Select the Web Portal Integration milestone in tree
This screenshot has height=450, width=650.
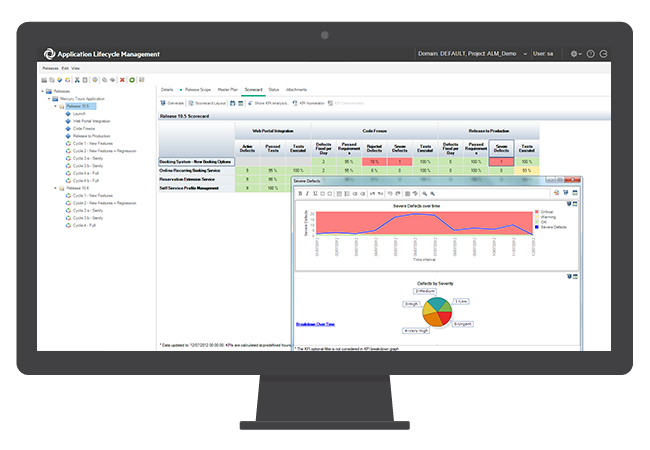pyautogui.click(x=91, y=121)
